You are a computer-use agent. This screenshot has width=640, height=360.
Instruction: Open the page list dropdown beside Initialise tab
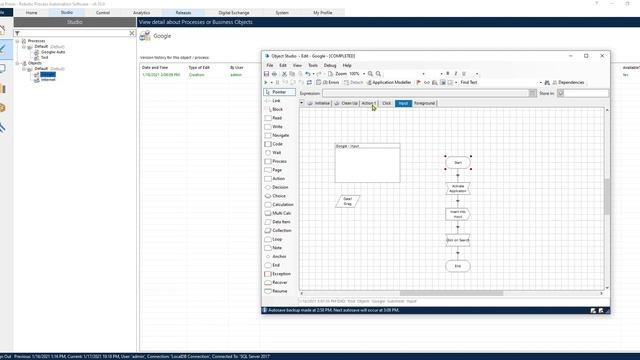coord(302,103)
